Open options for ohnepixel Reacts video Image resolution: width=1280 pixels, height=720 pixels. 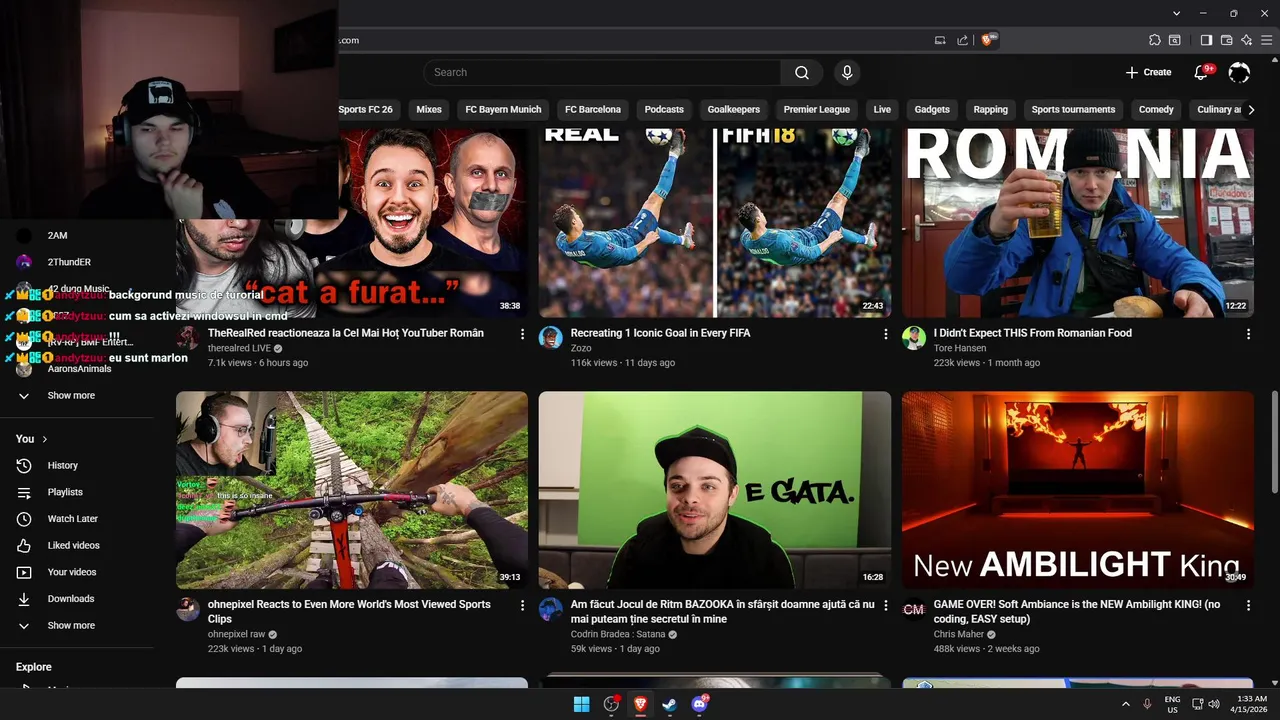click(522, 605)
